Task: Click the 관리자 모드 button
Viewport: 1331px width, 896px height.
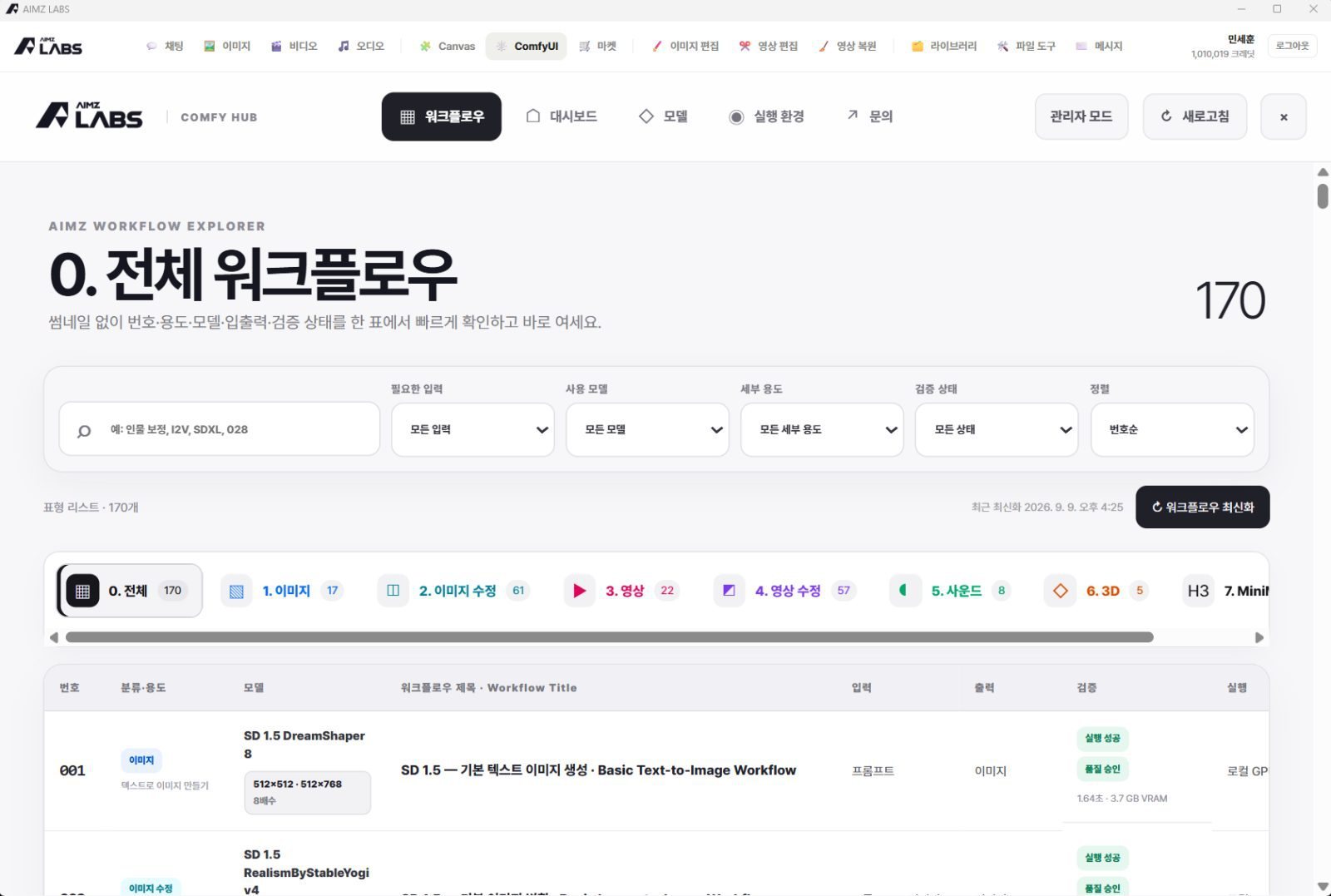Action: [x=1081, y=116]
